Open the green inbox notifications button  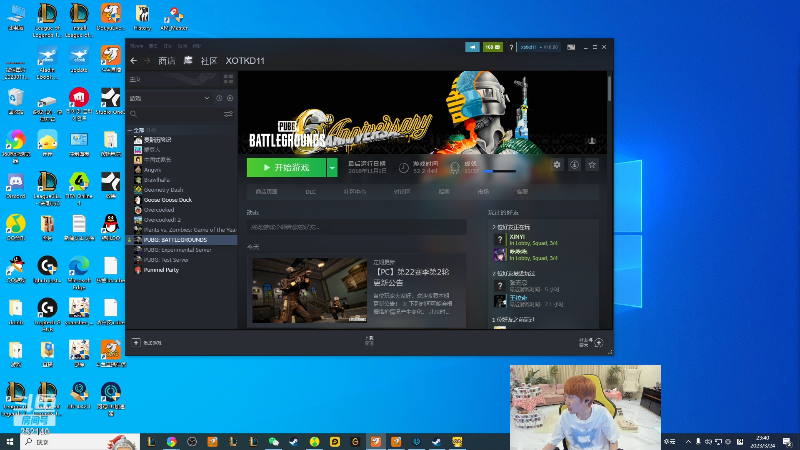493,47
